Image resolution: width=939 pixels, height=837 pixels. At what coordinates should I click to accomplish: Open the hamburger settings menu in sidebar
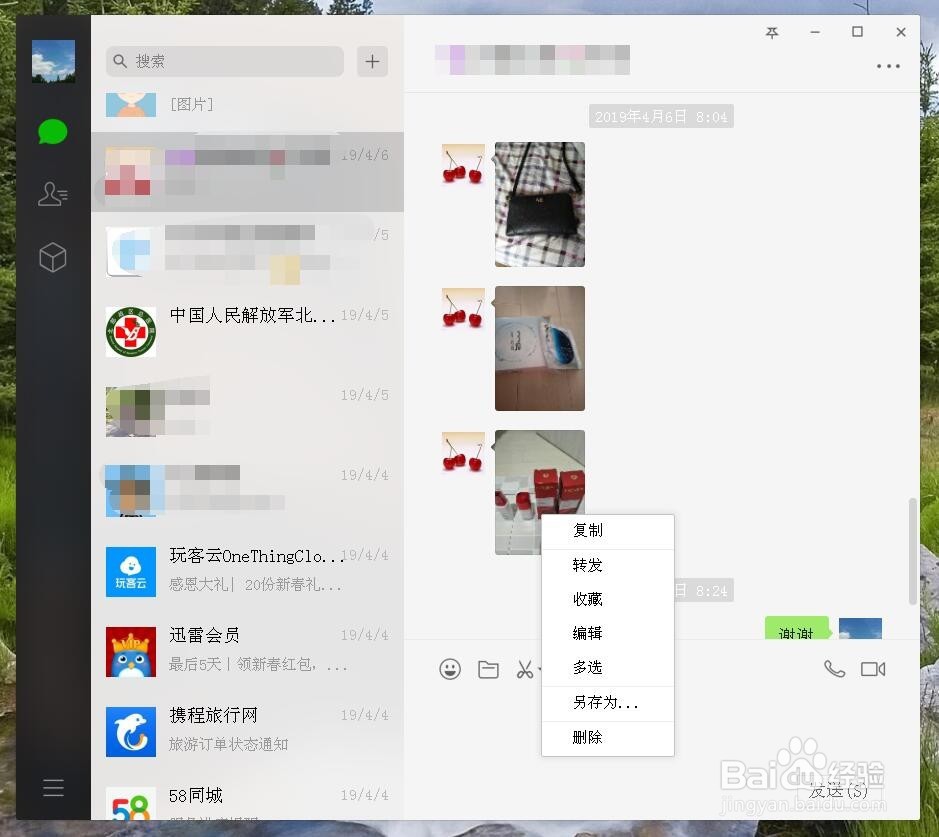coord(53,787)
